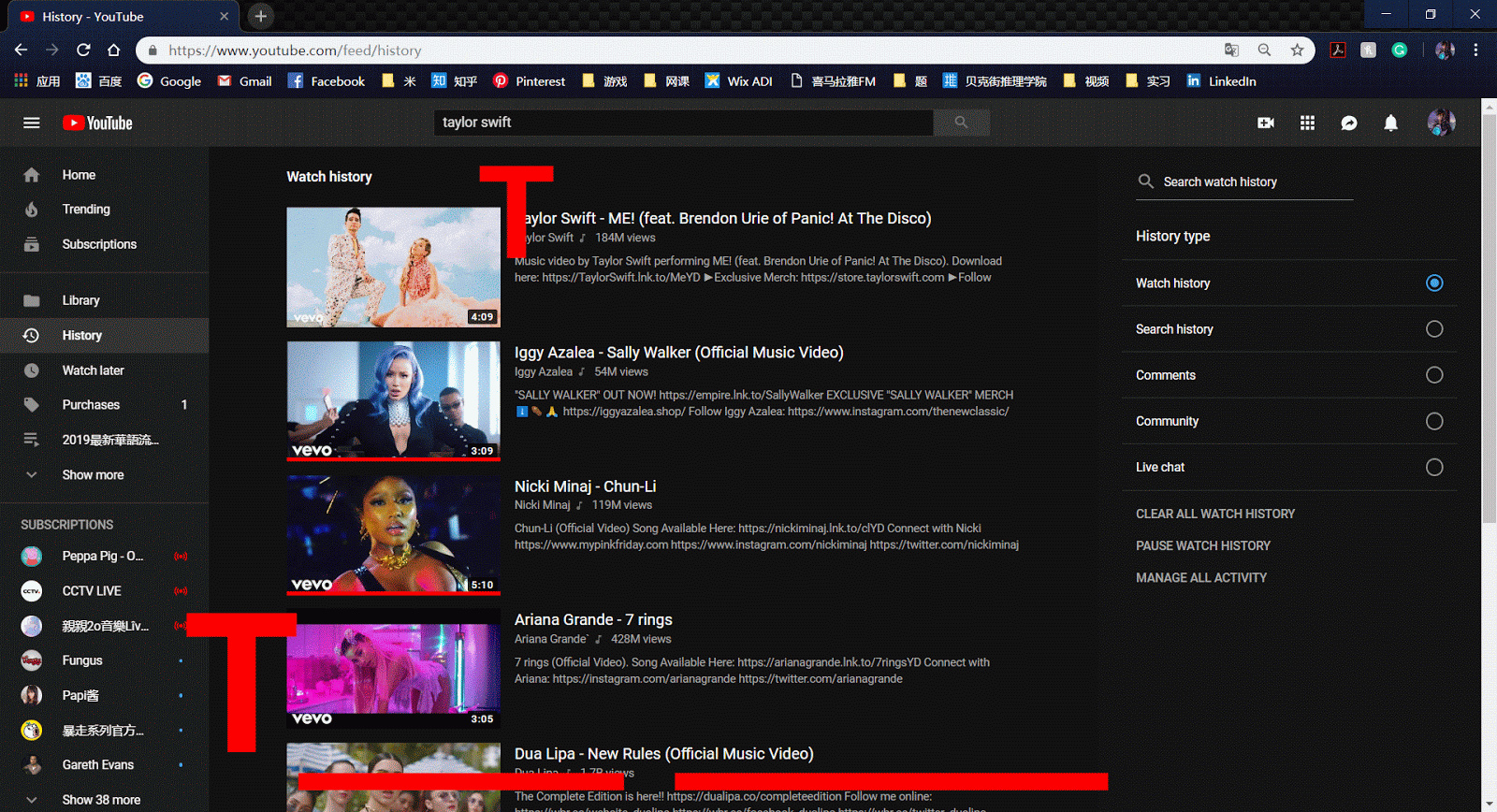Open a new browser tab
Screen dimensions: 1497x812
[261, 16]
